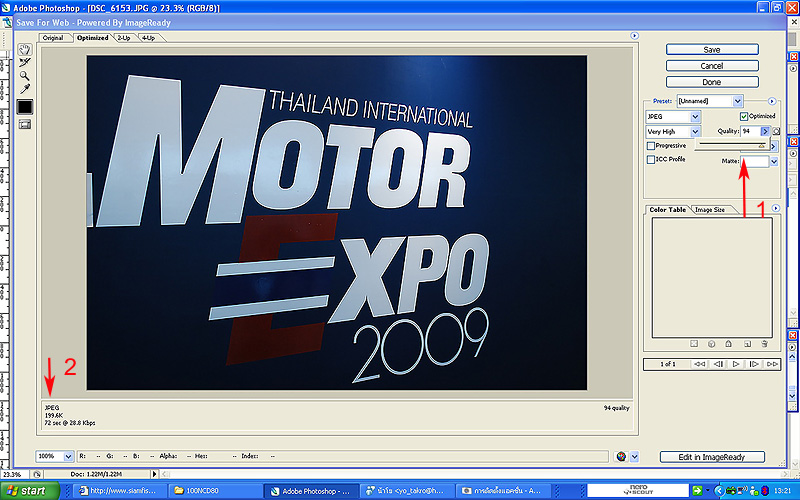Screen dimensions: 800x500
Task: Switch to the 4-Up tab
Action: tap(148, 38)
